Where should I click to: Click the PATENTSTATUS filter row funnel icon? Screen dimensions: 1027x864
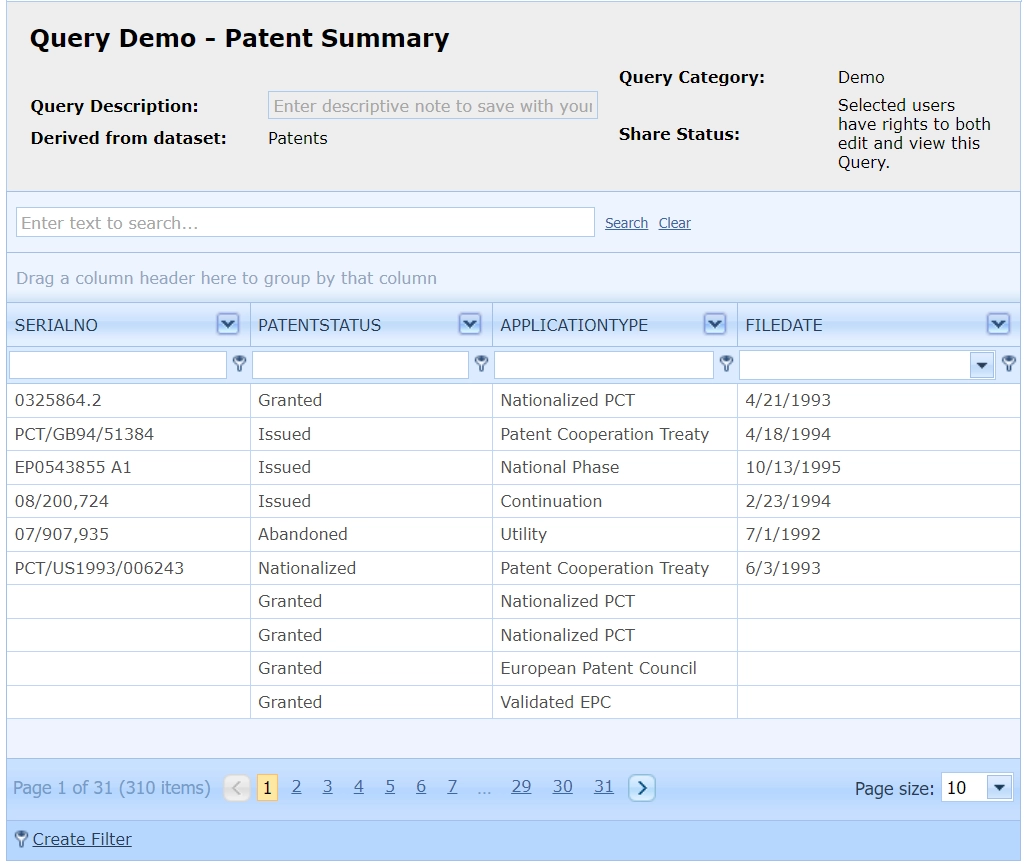point(481,364)
